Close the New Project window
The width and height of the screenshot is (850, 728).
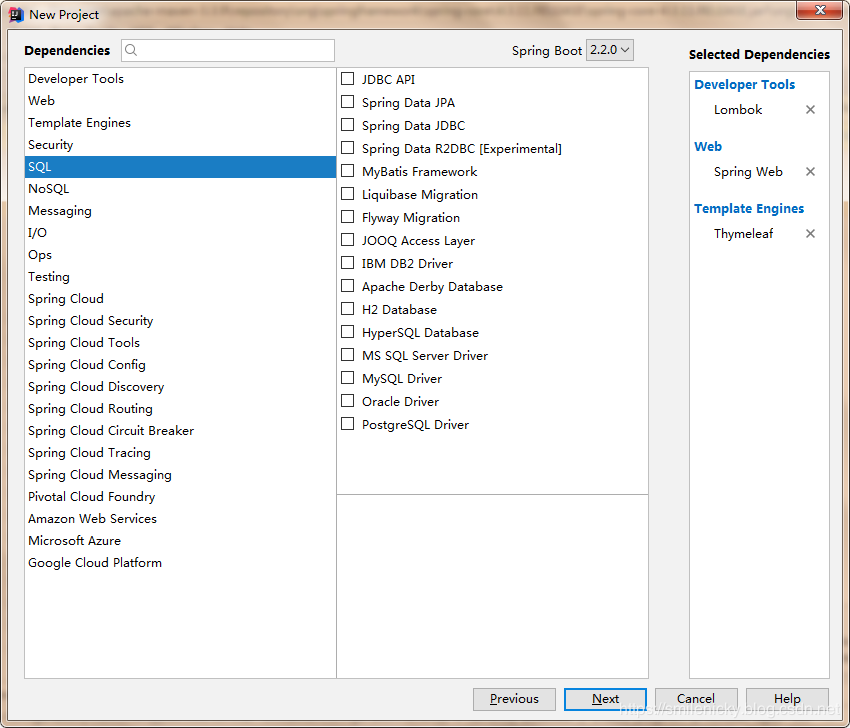pyautogui.click(x=820, y=10)
